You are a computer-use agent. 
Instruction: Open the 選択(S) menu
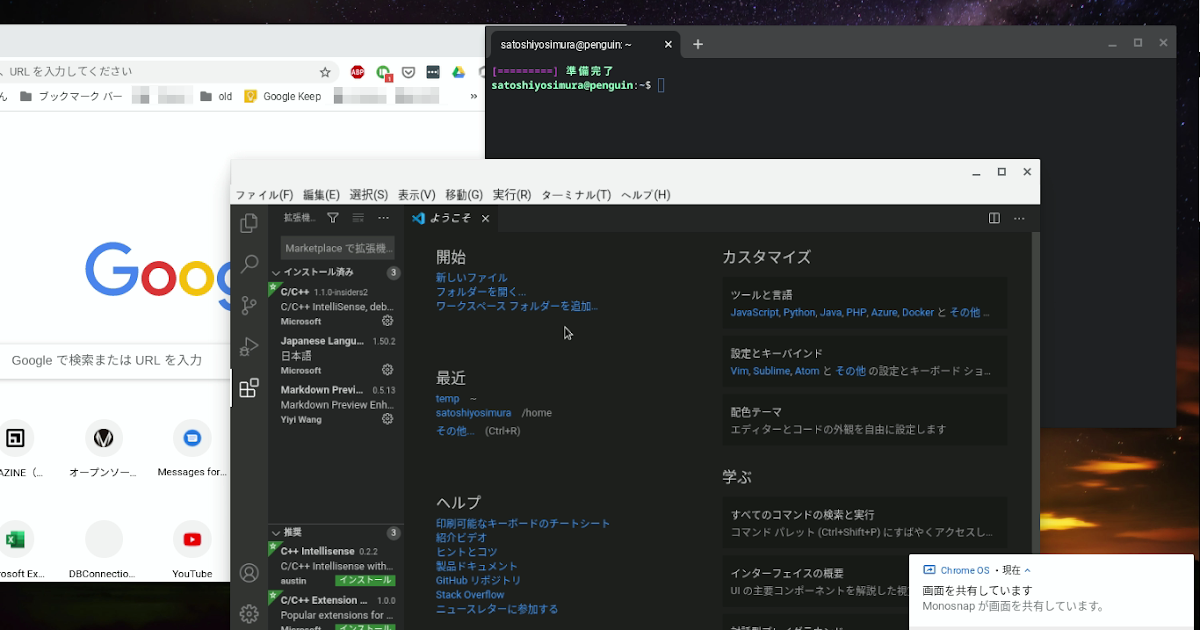[x=368, y=195]
